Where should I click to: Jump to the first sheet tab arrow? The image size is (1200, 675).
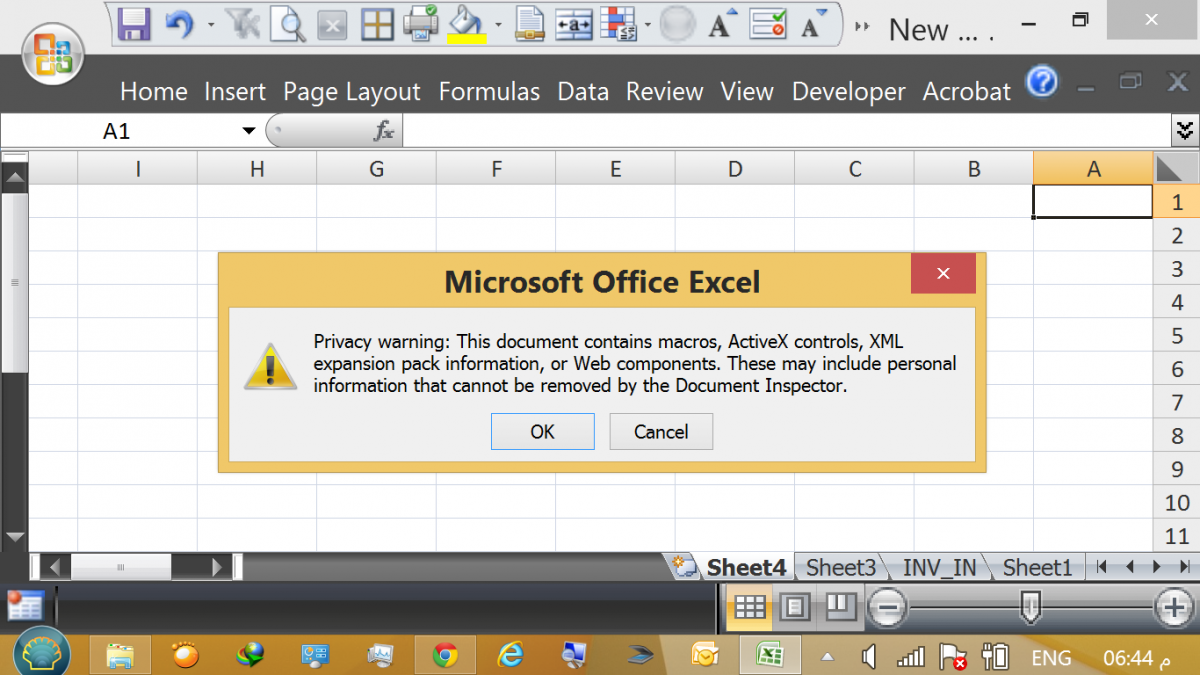[1103, 567]
